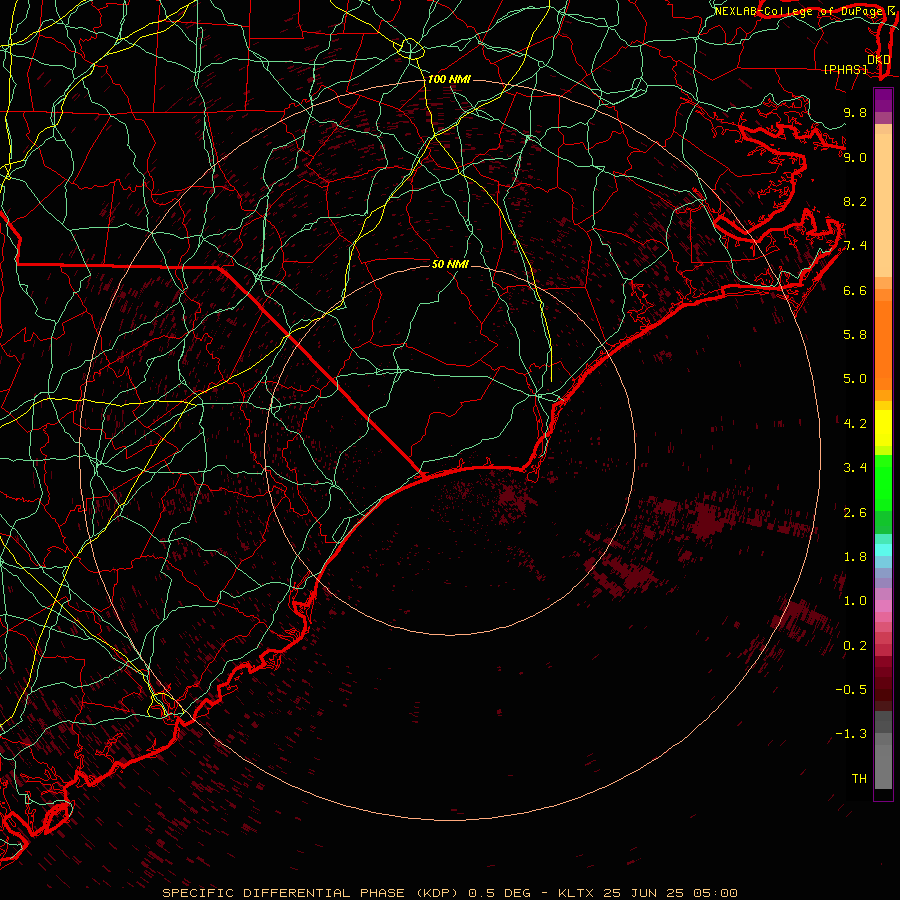
Task: Click the 0.2 value on the color scale
Action: pos(855,646)
